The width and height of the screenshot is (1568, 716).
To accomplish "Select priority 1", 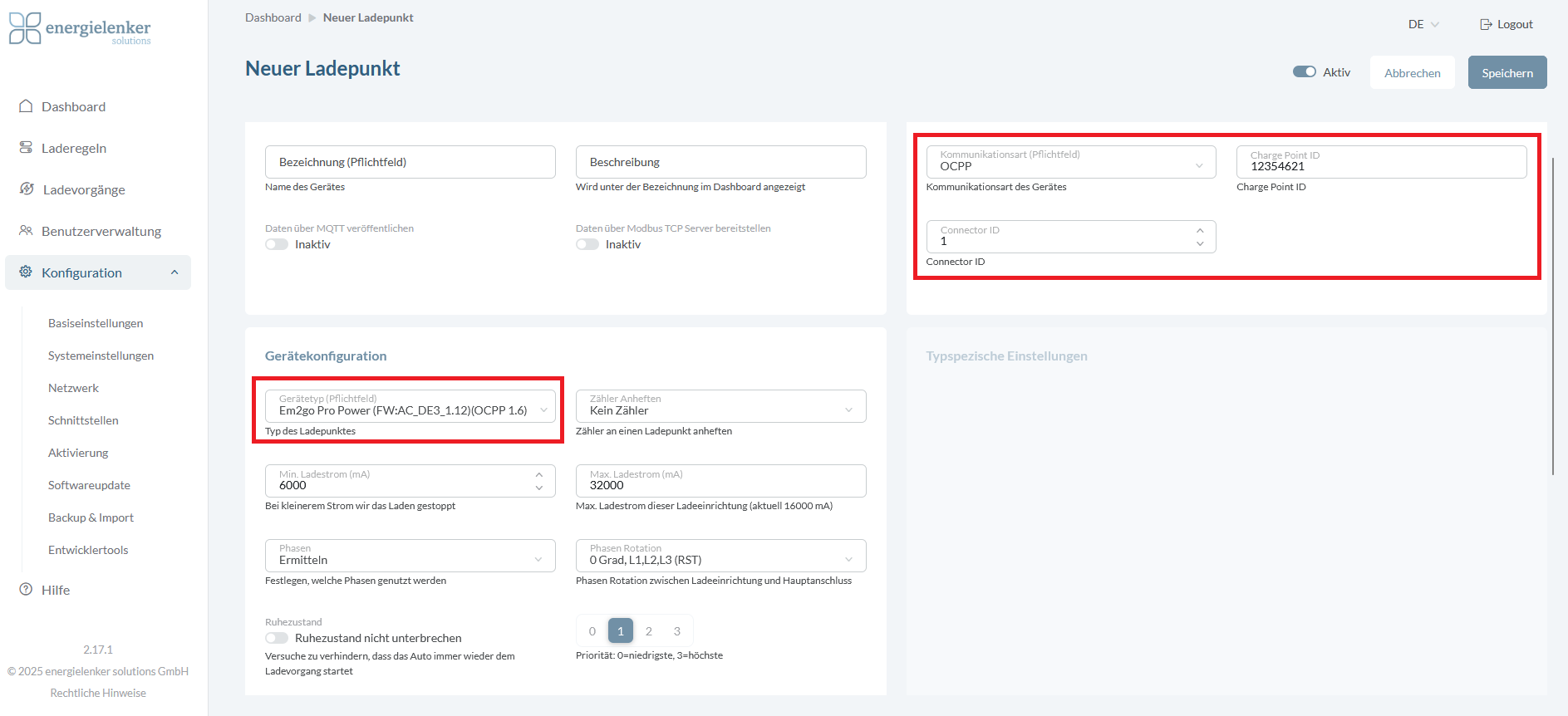I will tap(621, 631).
